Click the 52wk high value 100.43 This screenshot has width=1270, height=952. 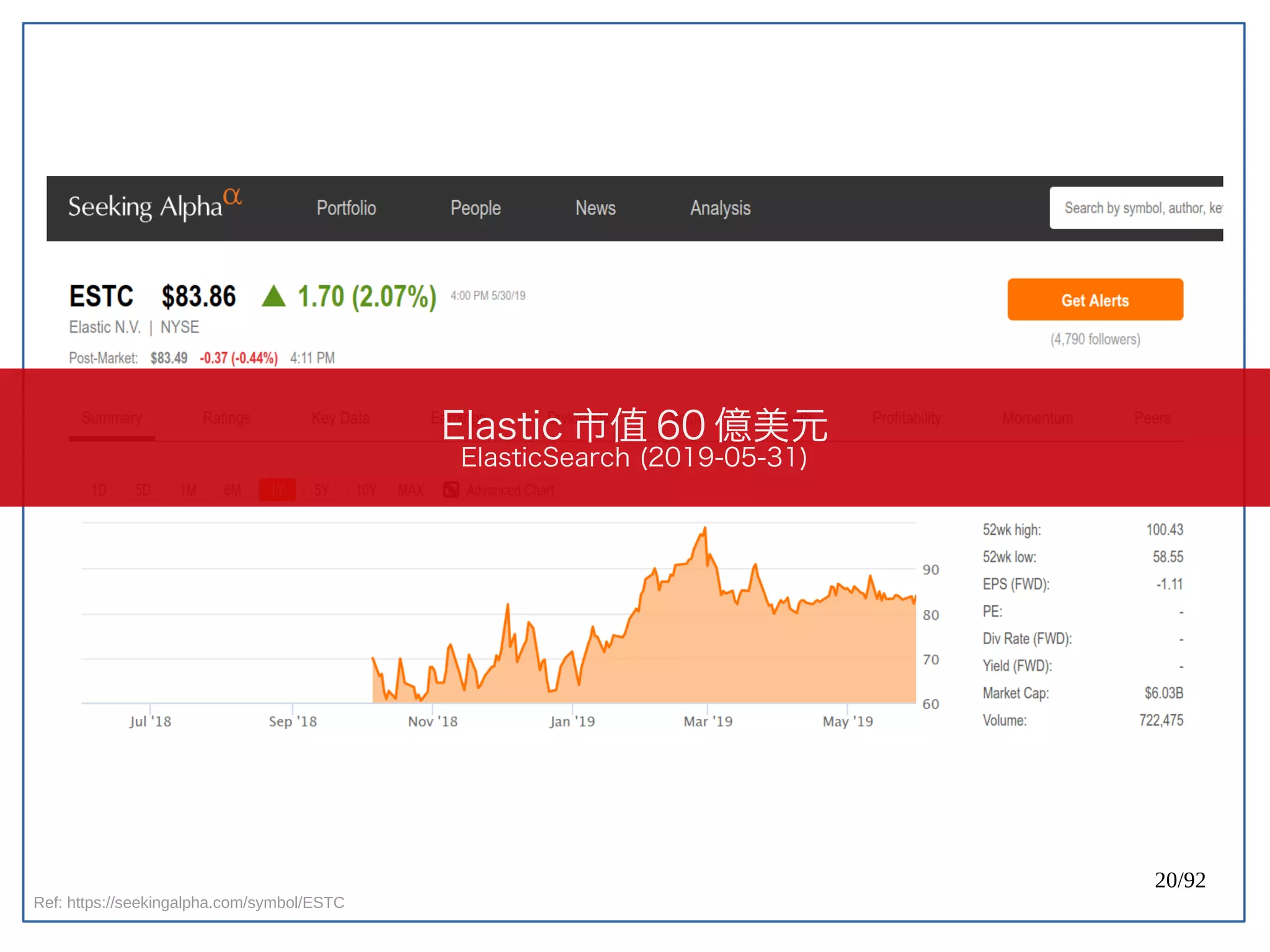pyautogui.click(x=1165, y=530)
